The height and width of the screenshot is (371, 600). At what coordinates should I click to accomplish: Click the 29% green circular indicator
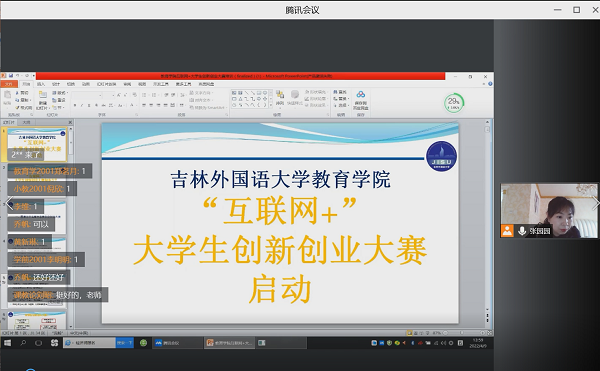[x=454, y=103]
